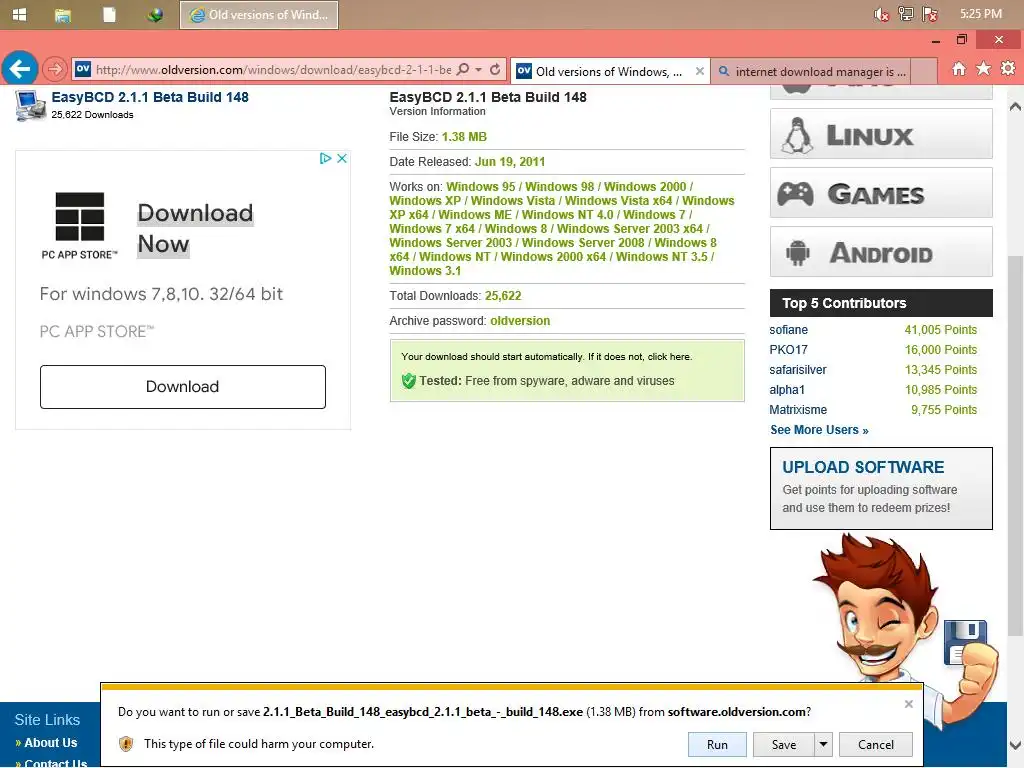Close the PC App Store ad
Screen dimensions: 1024x768
[x=342, y=158]
